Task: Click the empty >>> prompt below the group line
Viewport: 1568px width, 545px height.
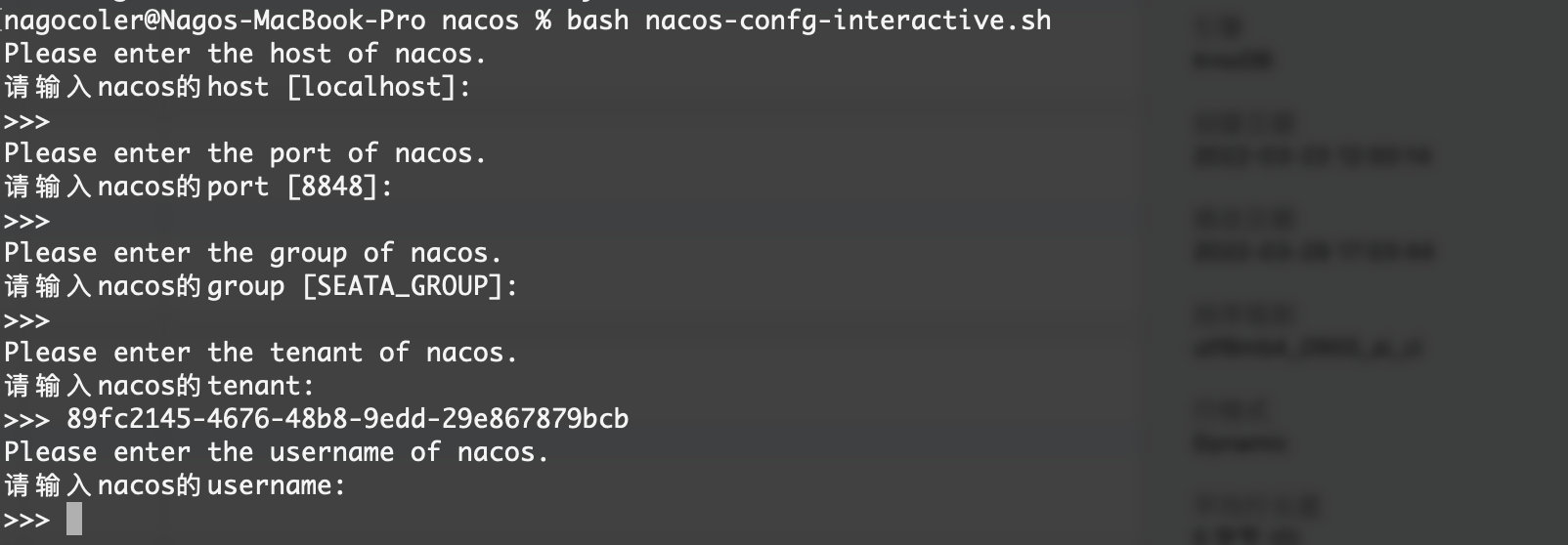Action: click(x=26, y=320)
